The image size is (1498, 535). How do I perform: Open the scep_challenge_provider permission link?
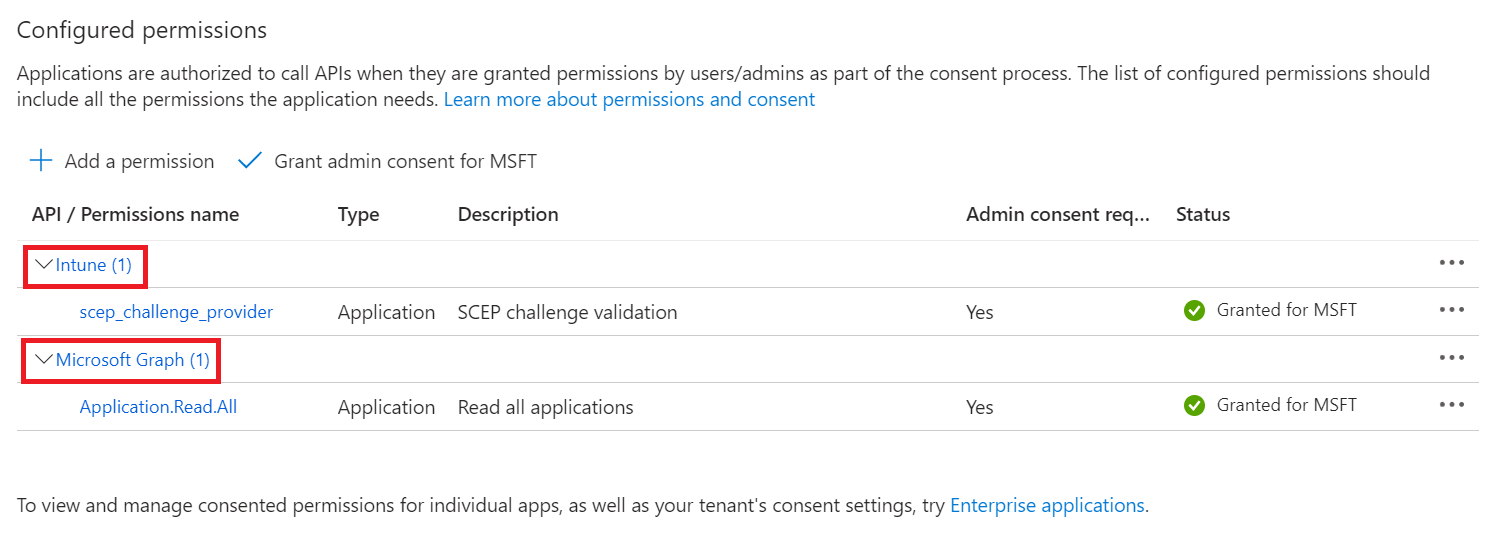click(176, 312)
